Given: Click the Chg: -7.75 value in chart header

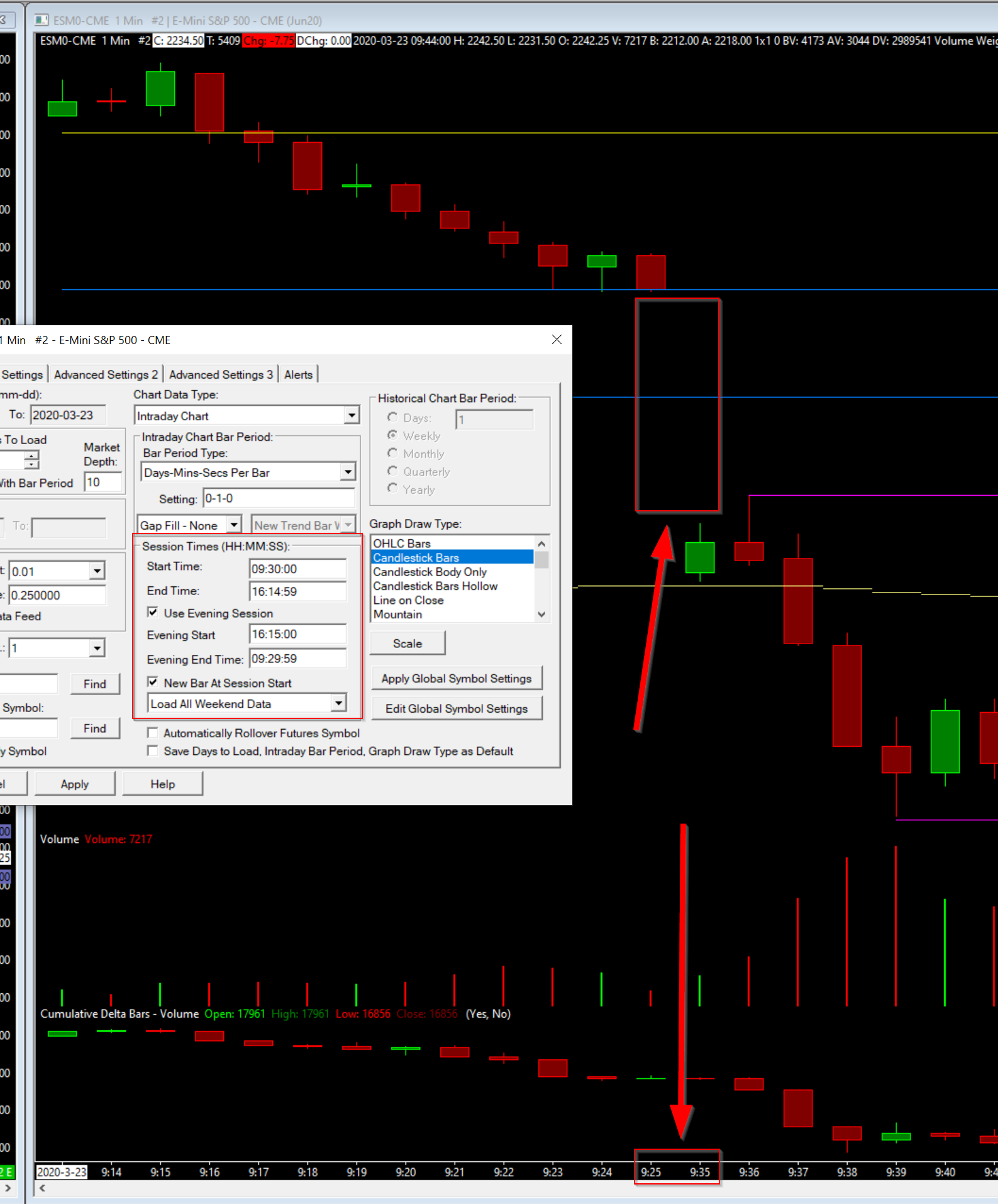Looking at the screenshot, I should click(269, 40).
